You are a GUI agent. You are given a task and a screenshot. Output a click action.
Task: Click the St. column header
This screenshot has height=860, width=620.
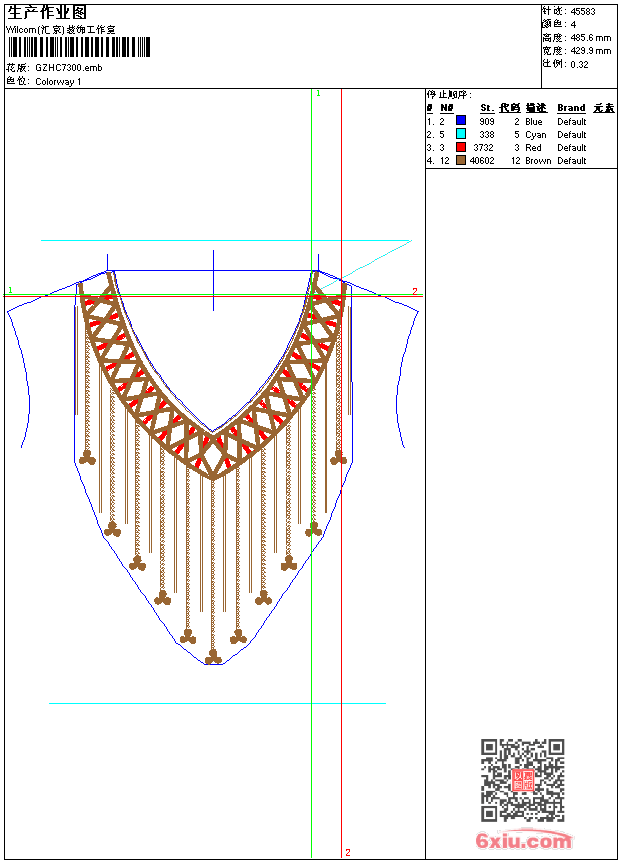486,108
